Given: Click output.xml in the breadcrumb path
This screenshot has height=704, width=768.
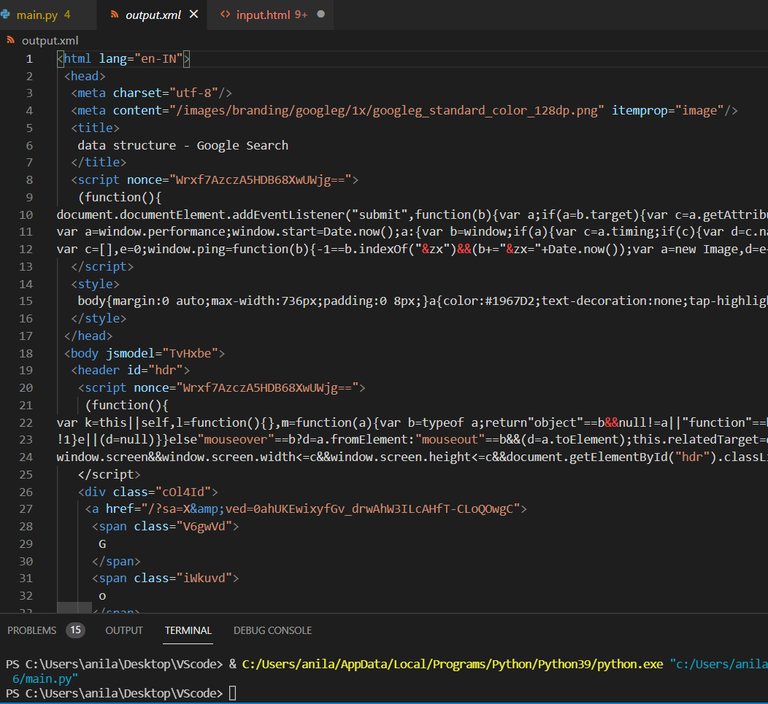Looking at the screenshot, I should click(x=49, y=40).
